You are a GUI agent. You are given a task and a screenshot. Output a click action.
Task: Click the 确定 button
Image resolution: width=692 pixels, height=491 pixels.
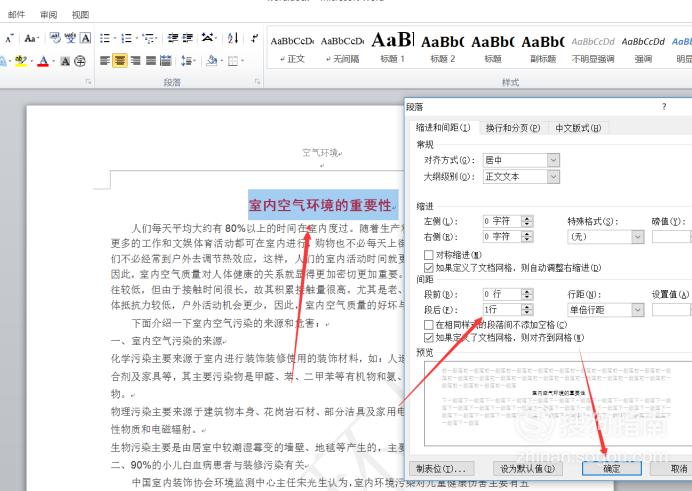[612, 469]
